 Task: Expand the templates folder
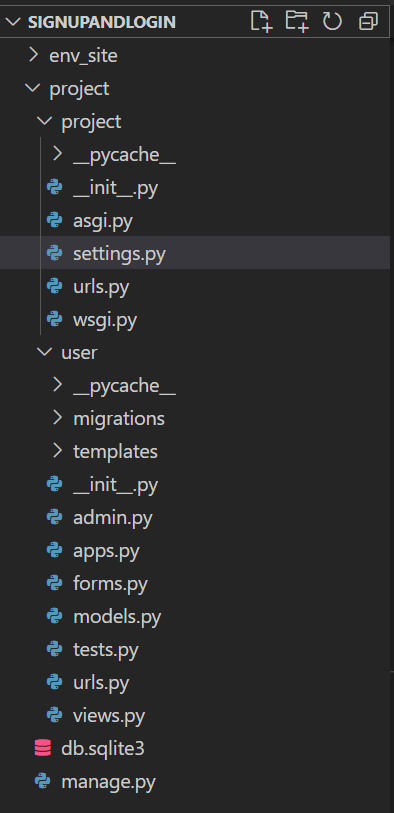pyautogui.click(x=58, y=451)
